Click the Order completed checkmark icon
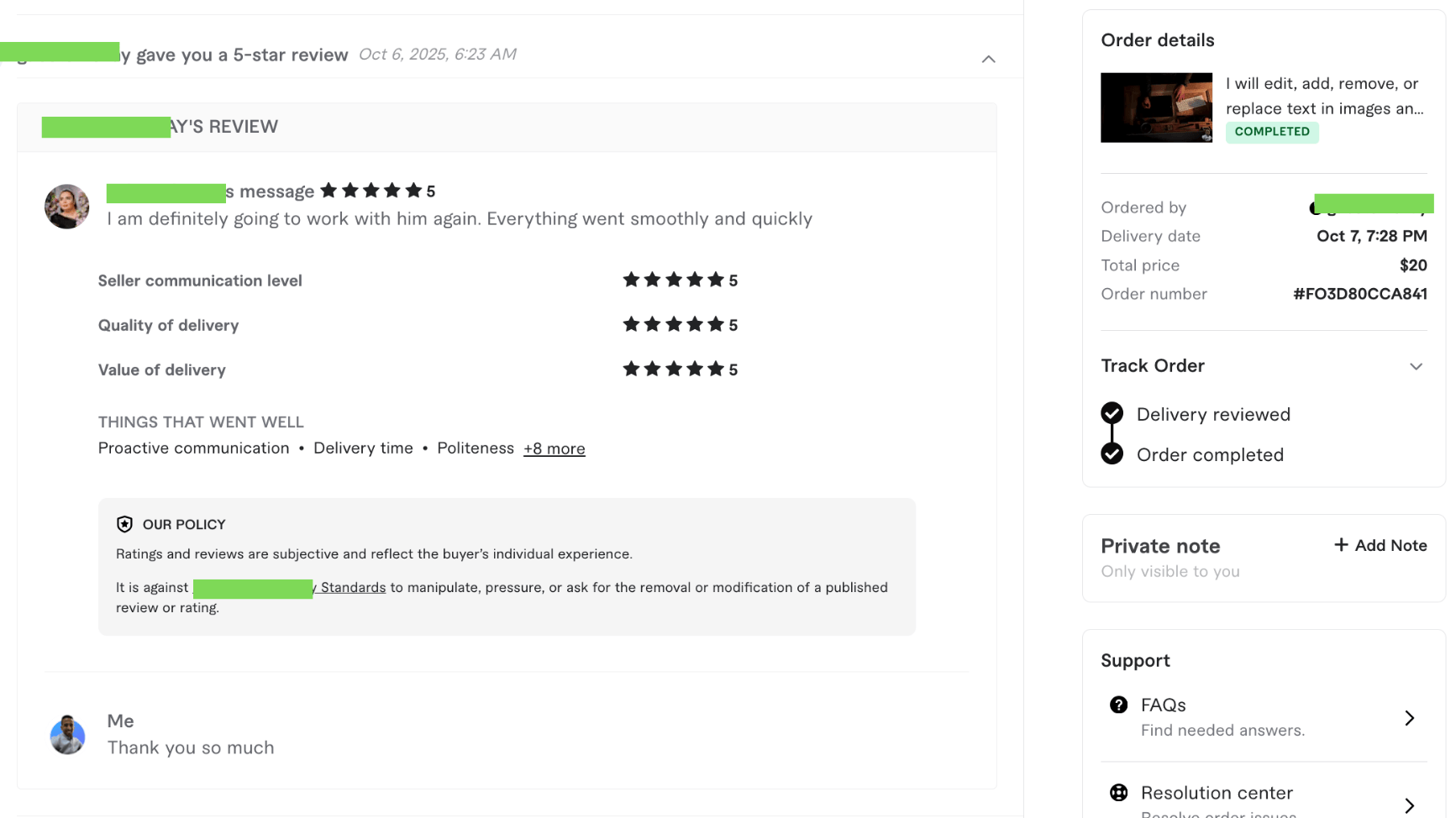 1112,454
